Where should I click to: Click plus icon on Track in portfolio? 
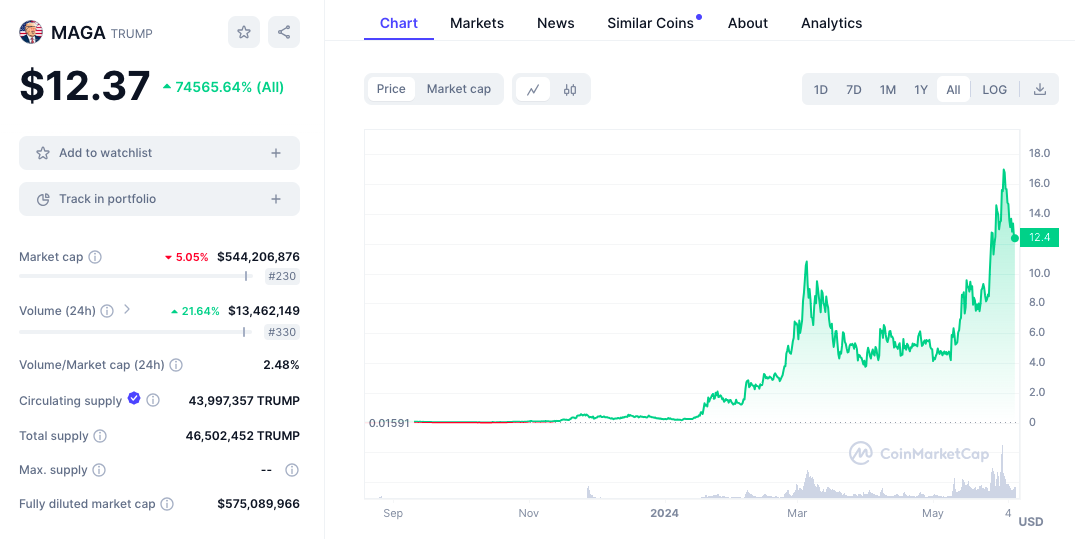(276, 199)
